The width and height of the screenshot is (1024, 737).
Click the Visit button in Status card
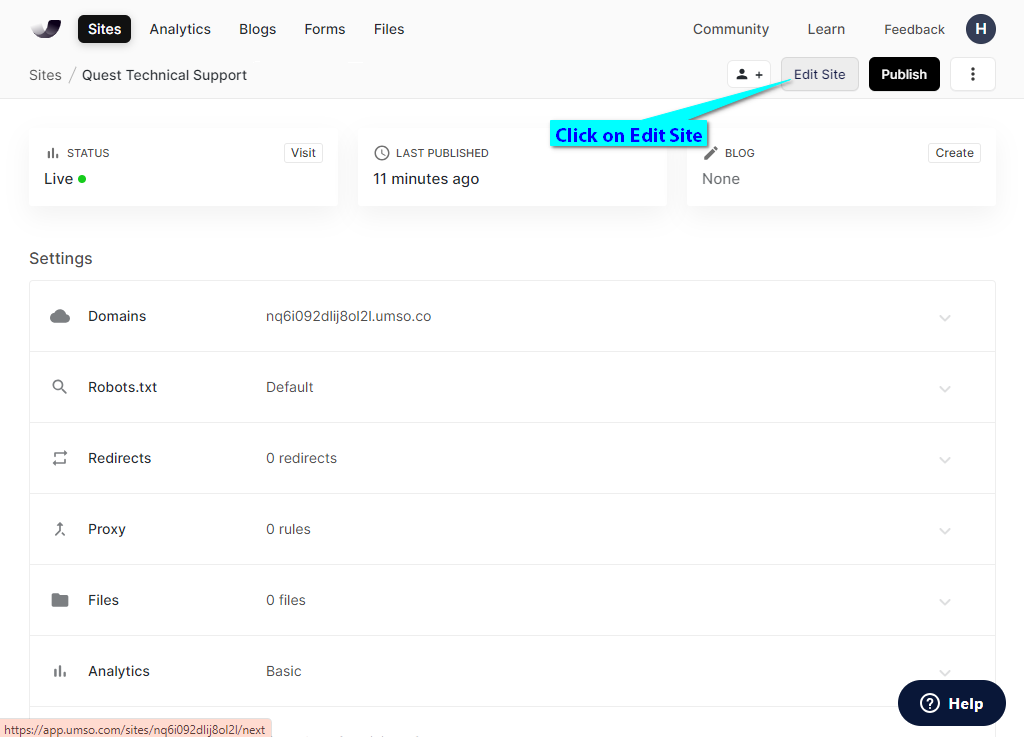tap(303, 153)
